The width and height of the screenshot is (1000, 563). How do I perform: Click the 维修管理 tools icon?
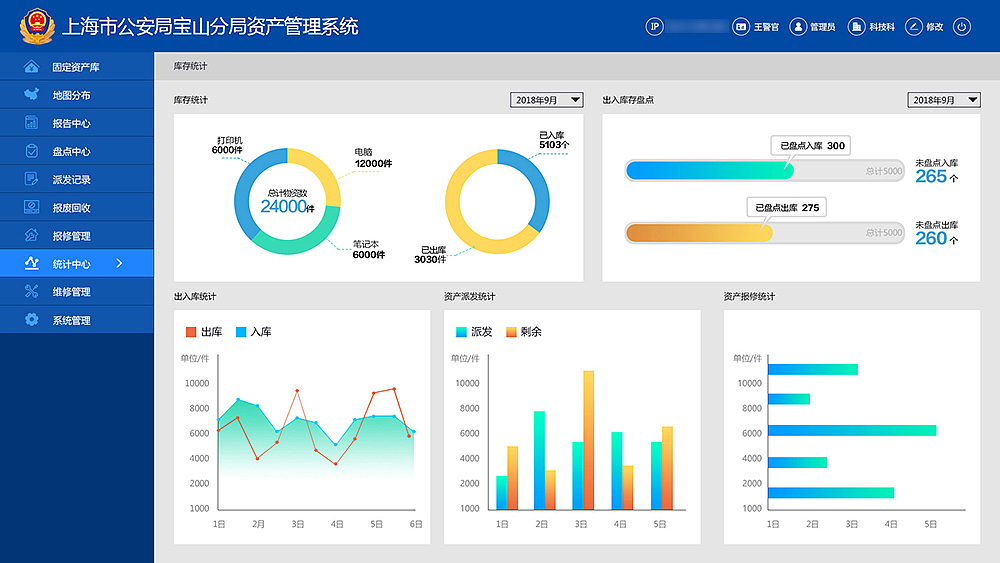click(x=31, y=291)
